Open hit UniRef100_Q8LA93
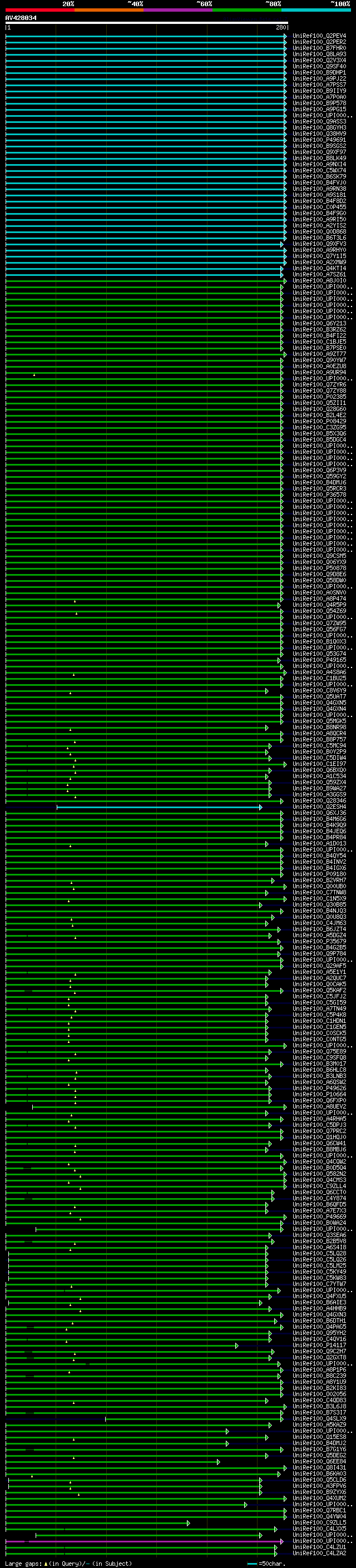Image resolution: width=356 pixels, height=1568 pixels. tap(319, 54)
